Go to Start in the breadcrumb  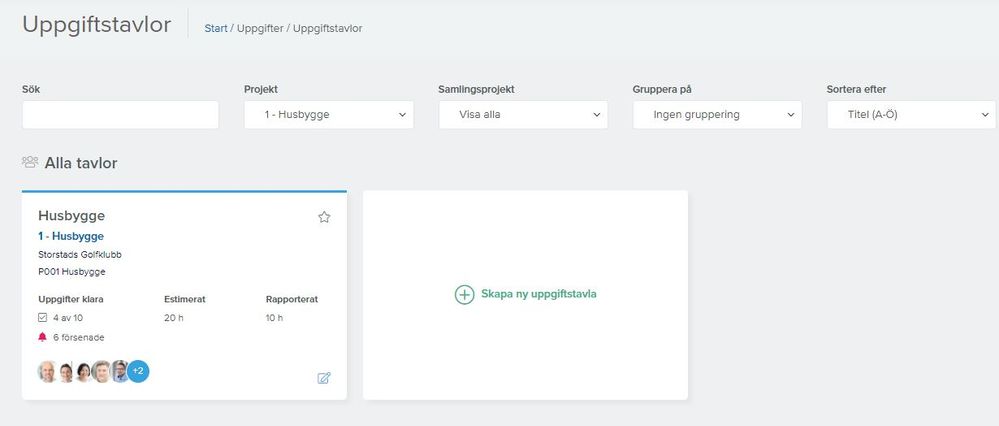[216, 29]
